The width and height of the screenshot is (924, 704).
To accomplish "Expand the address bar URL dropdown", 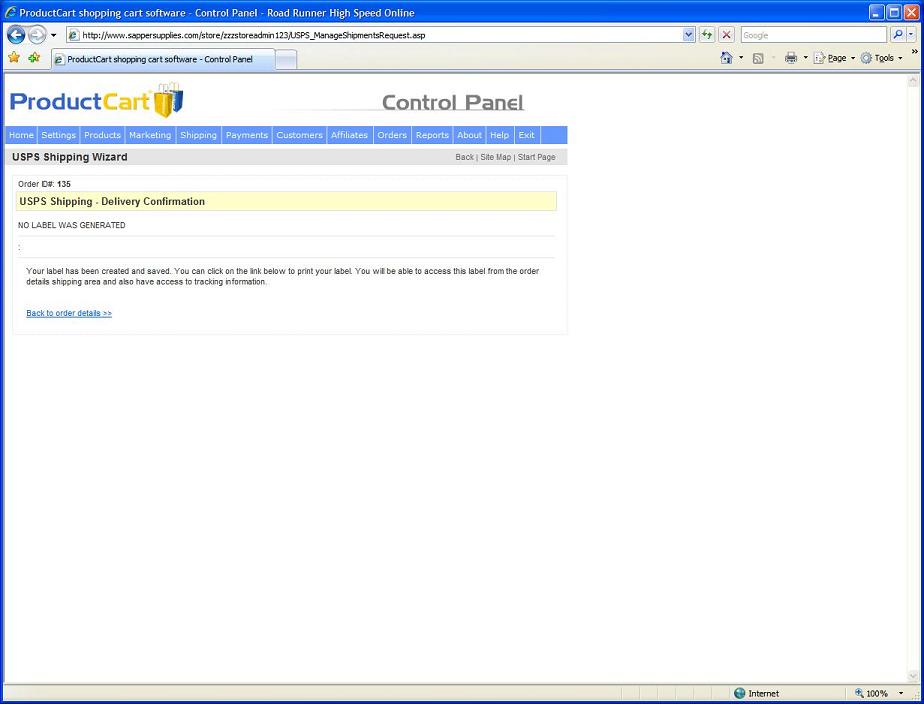I will point(688,35).
